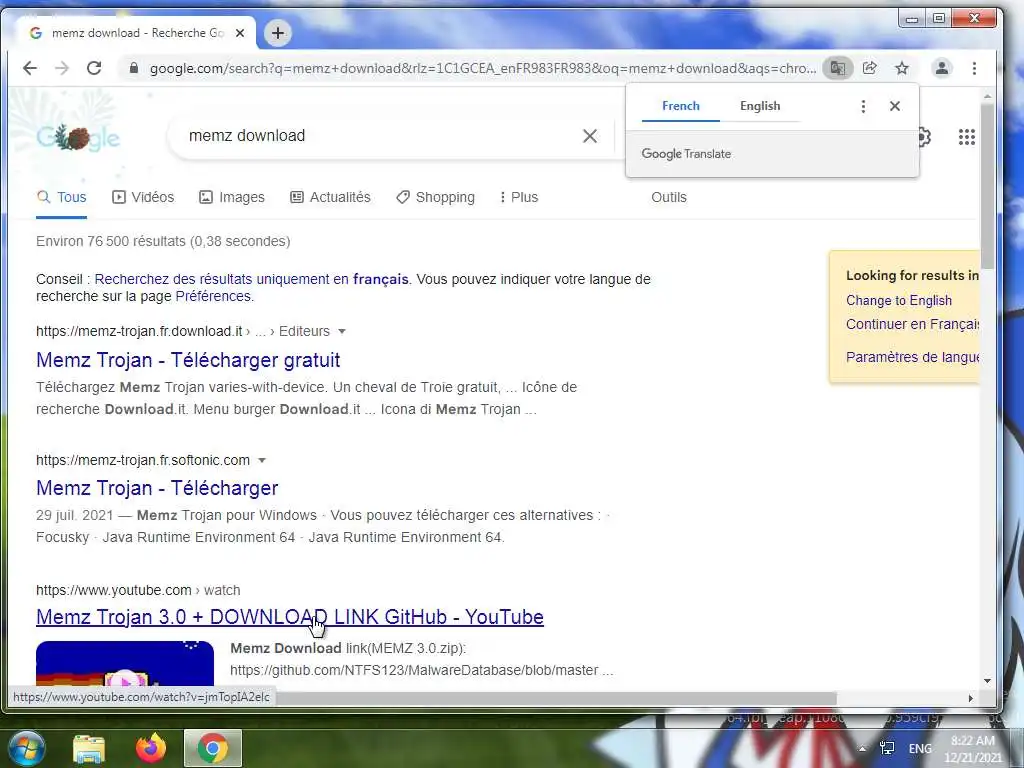This screenshot has height=768, width=1024.
Task: Click the vertical scrollbar thumb at the page's right edge
Action: pos(987,186)
